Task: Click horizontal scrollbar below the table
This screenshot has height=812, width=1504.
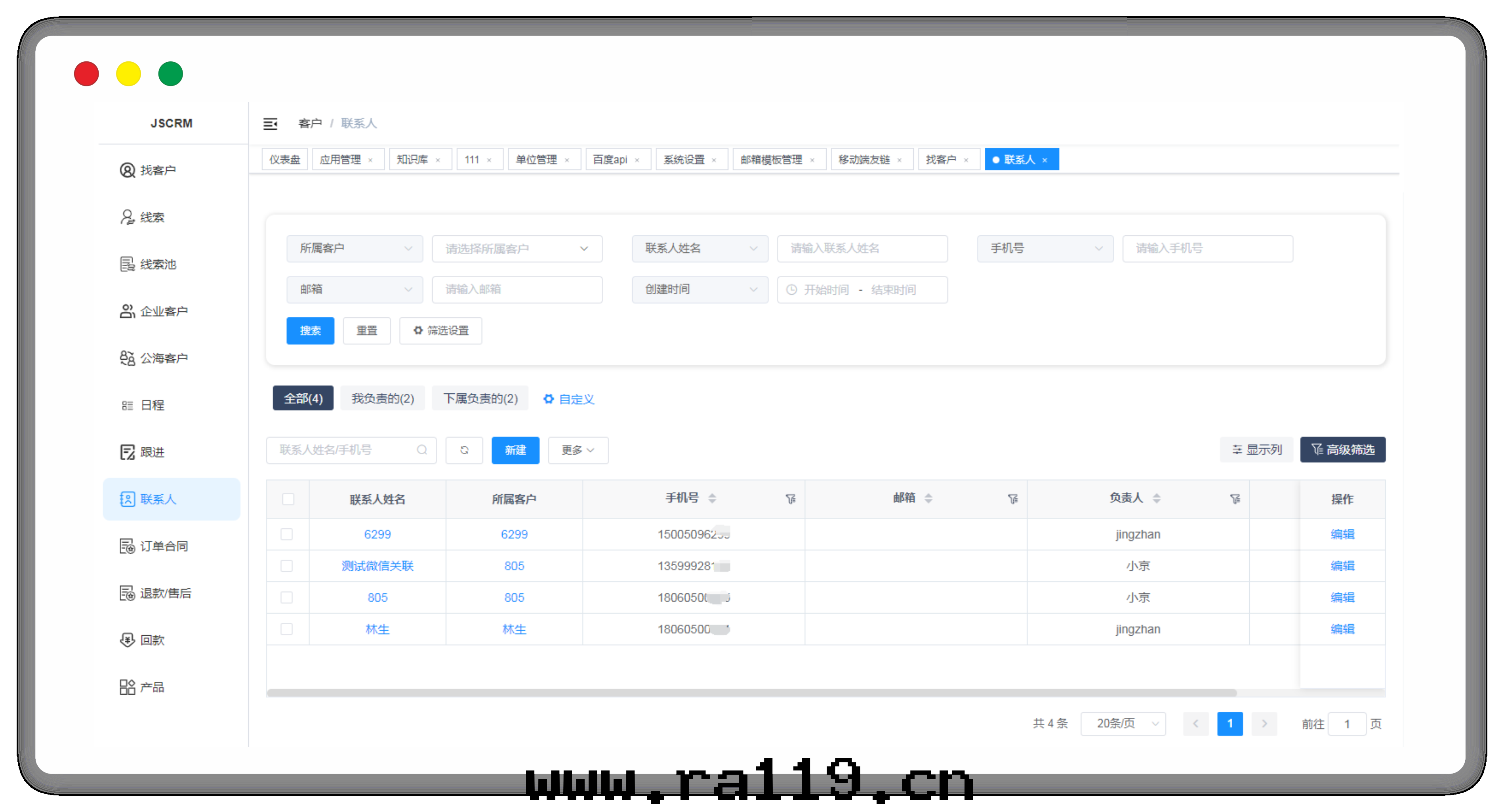Action: click(x=751, y=692)
